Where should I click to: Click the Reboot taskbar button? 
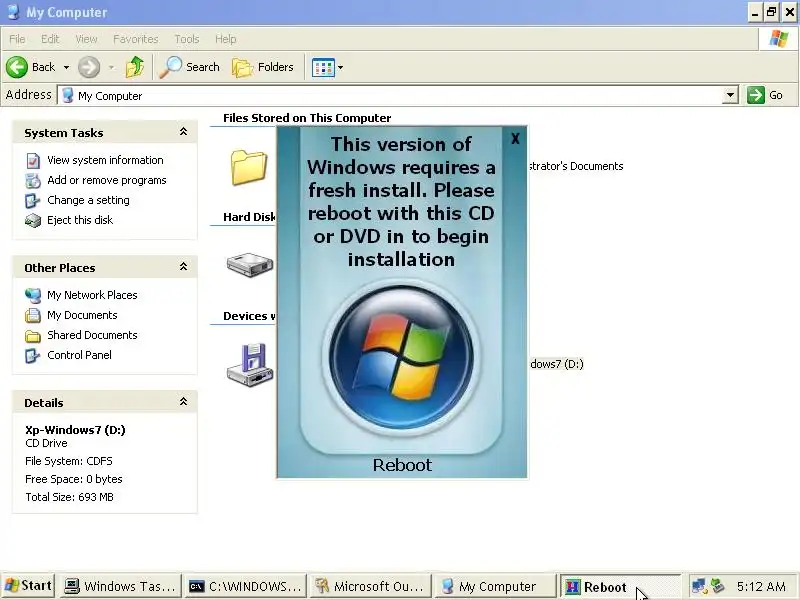620,586
